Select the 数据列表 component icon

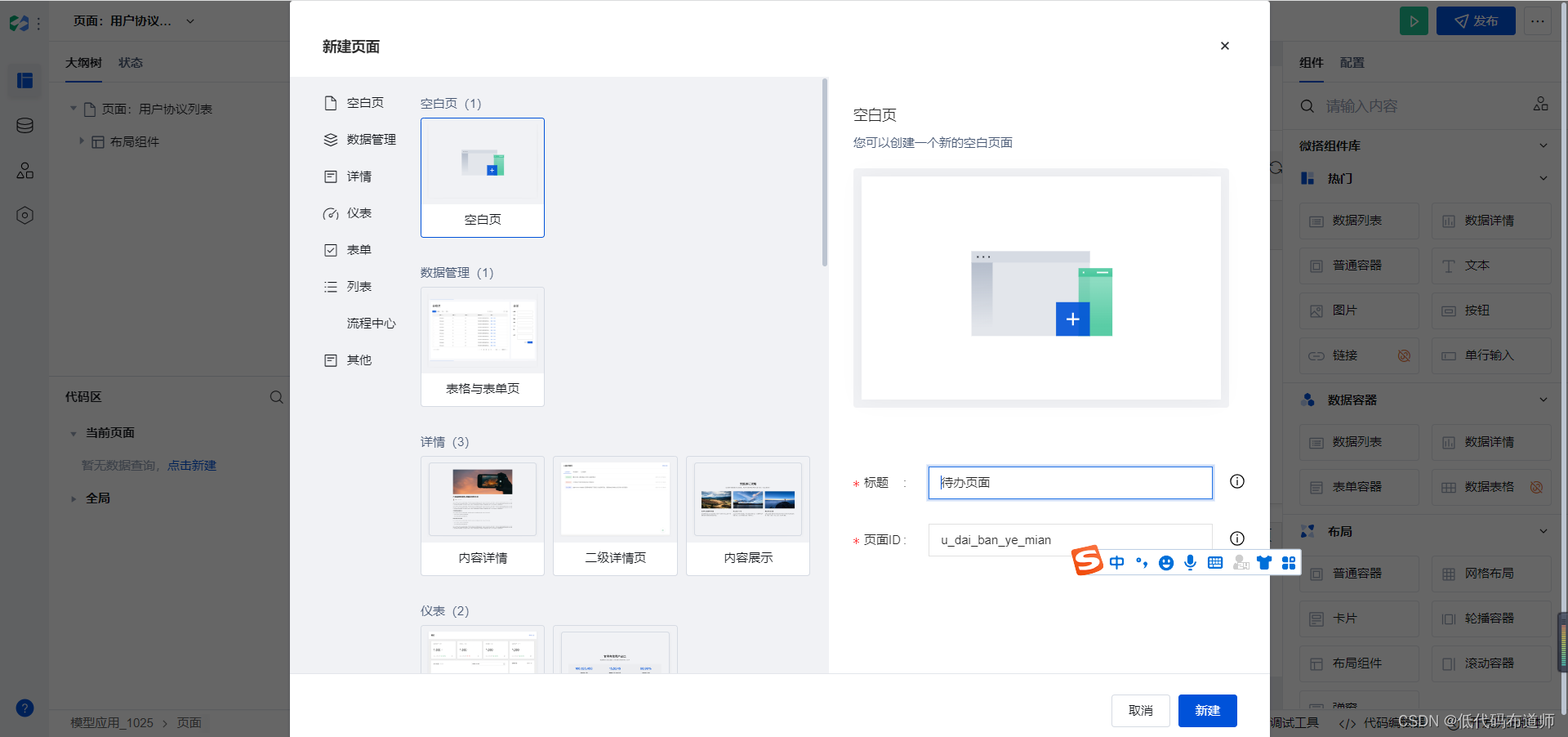[x=1358, y=221]
